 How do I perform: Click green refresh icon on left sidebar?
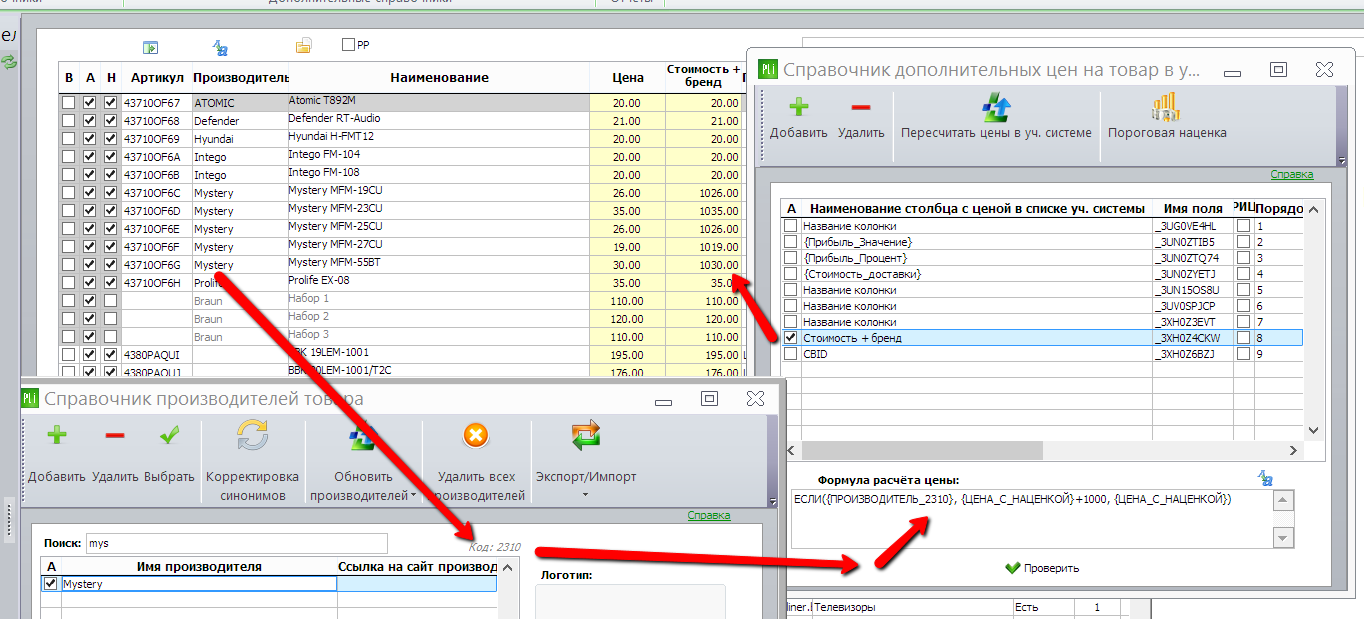[x=9, y=62]
